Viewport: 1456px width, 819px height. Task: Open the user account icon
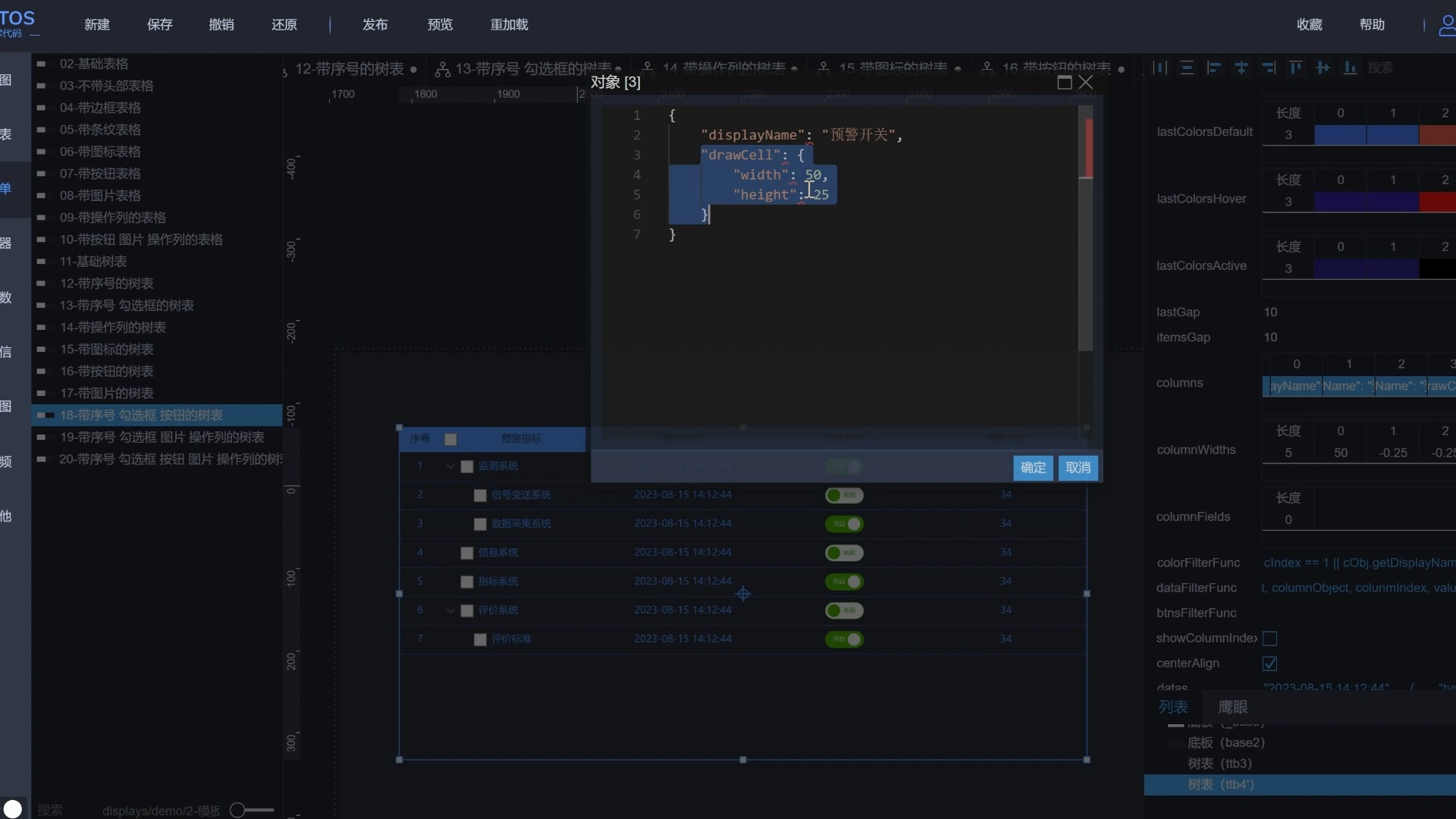[1447, 25]
